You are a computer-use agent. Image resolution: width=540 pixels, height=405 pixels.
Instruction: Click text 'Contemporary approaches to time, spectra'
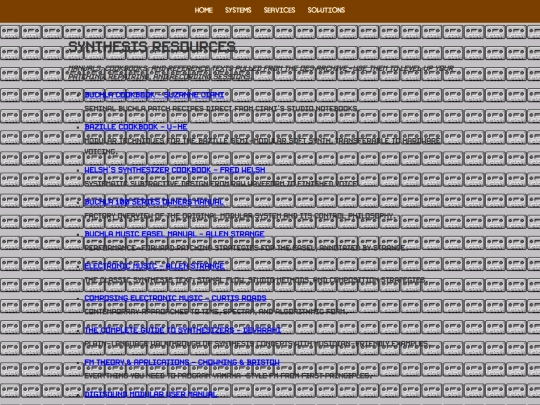(216, 312)
